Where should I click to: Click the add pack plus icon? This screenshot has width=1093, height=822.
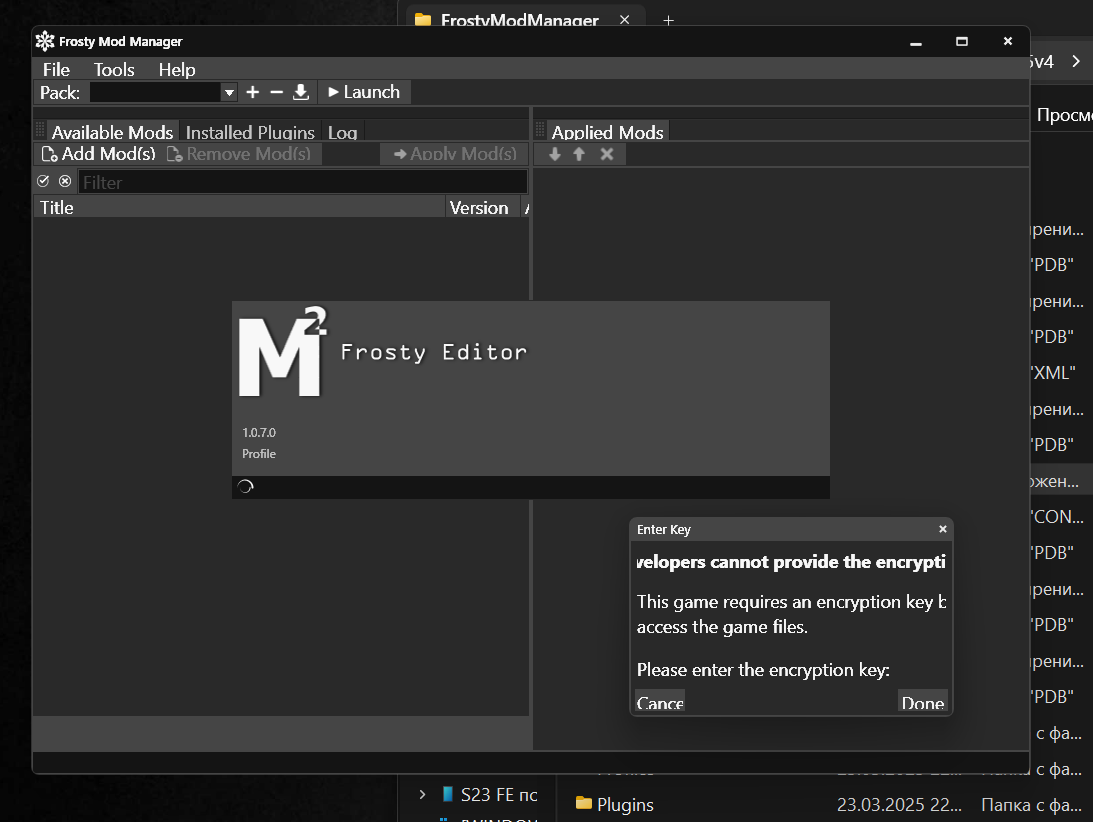(x=253, y=92)
